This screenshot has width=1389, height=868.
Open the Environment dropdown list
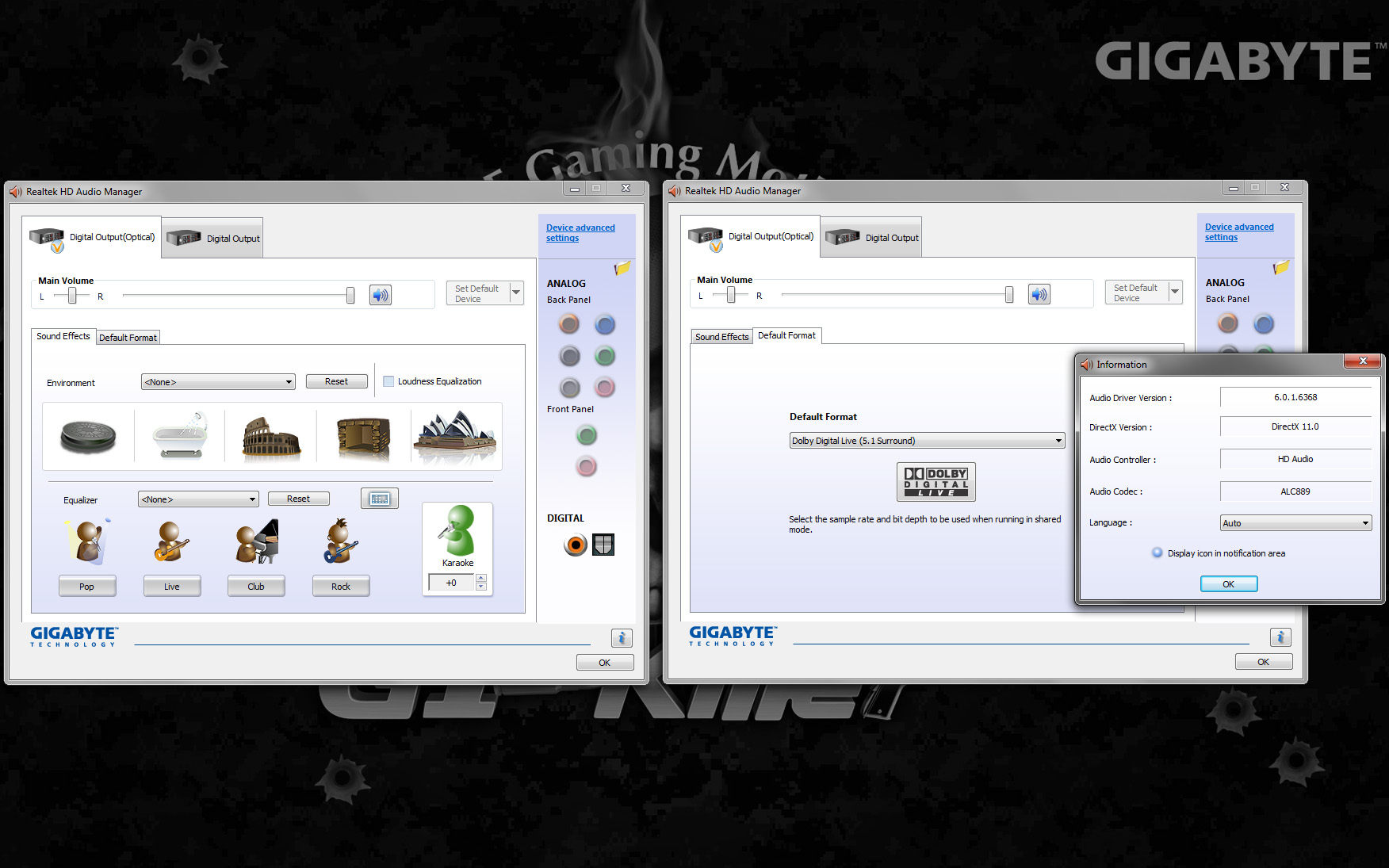coord(218,382)
